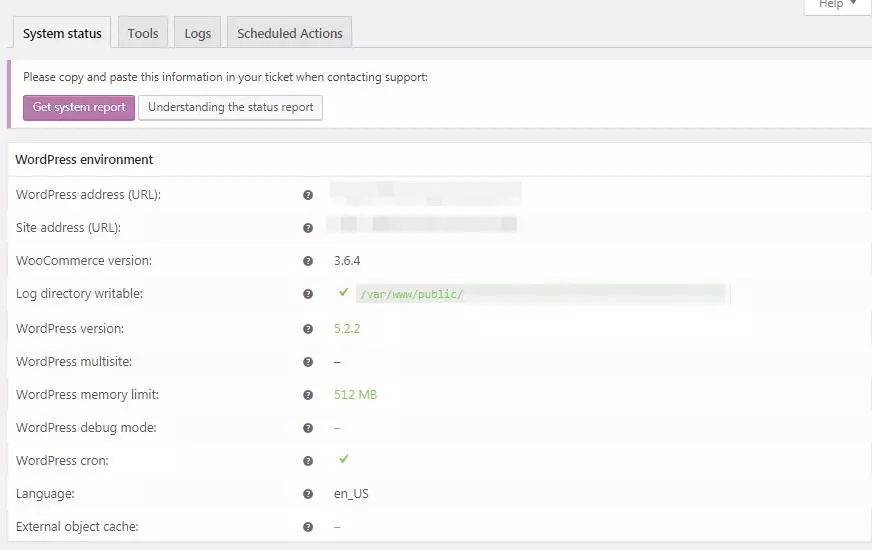Click the 'Please copy and paste this information' notice text
This screenshot has height=550, width=872.
pyautogui.click(x=225, y=77)
